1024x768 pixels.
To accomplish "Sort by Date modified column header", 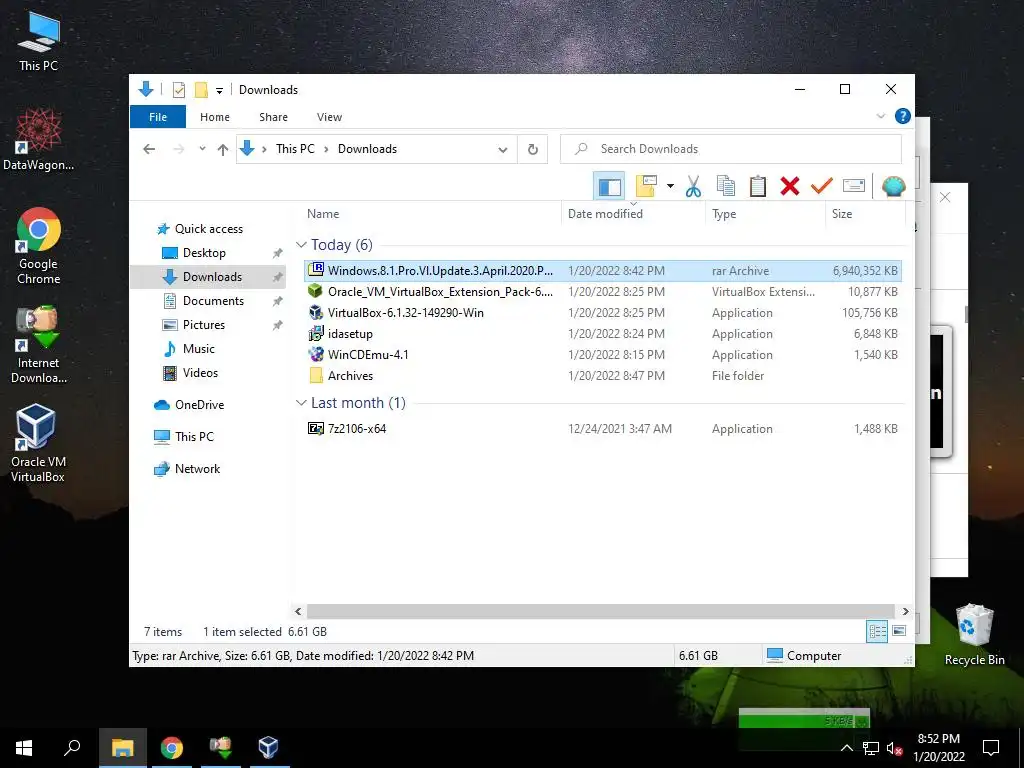I will pos(605,214).
